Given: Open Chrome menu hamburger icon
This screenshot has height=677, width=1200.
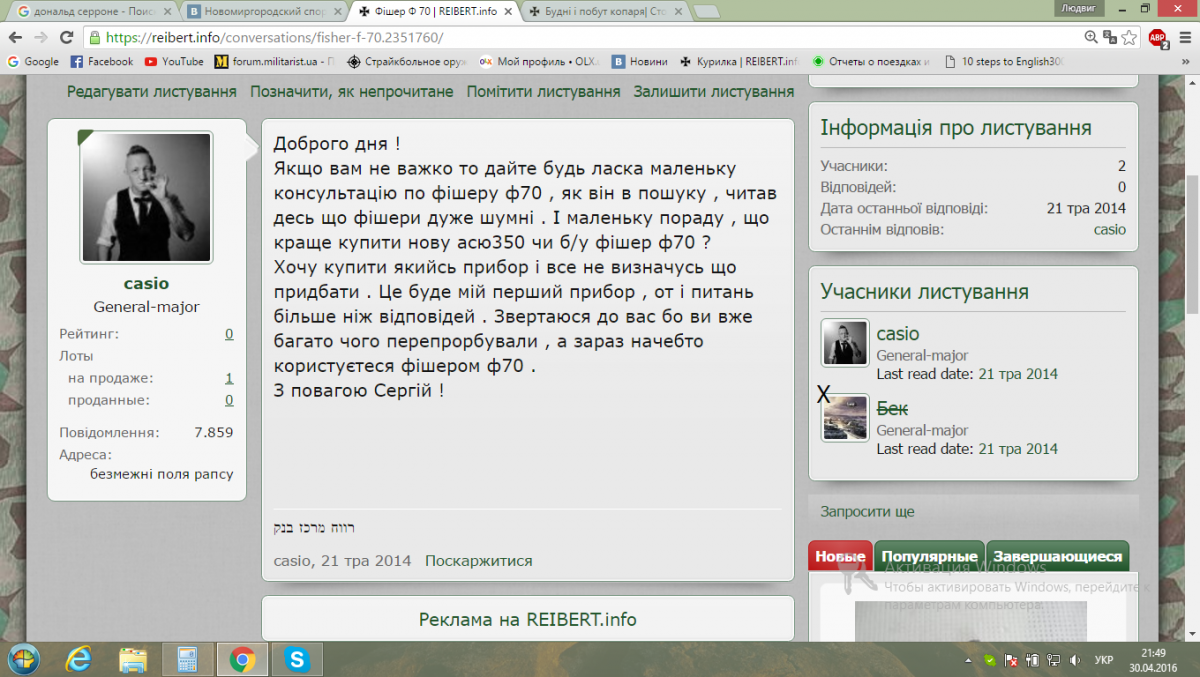Looking at the screenshot, I should (x=1184, y=38).
